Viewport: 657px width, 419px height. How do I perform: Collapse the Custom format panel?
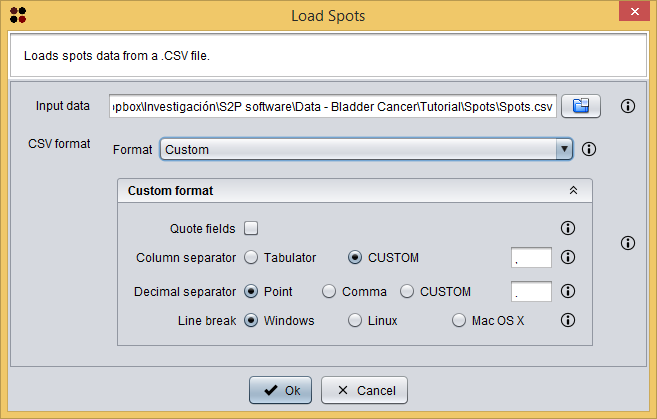[x=573, y=190]
